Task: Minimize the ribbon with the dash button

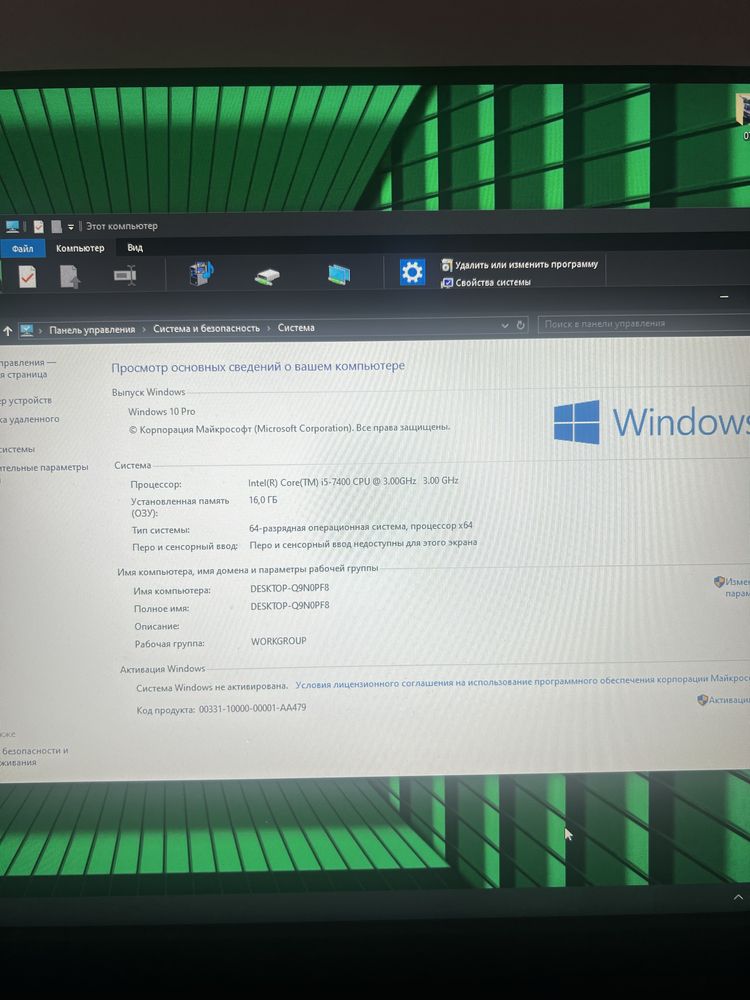Action: [x=724, y=297]
